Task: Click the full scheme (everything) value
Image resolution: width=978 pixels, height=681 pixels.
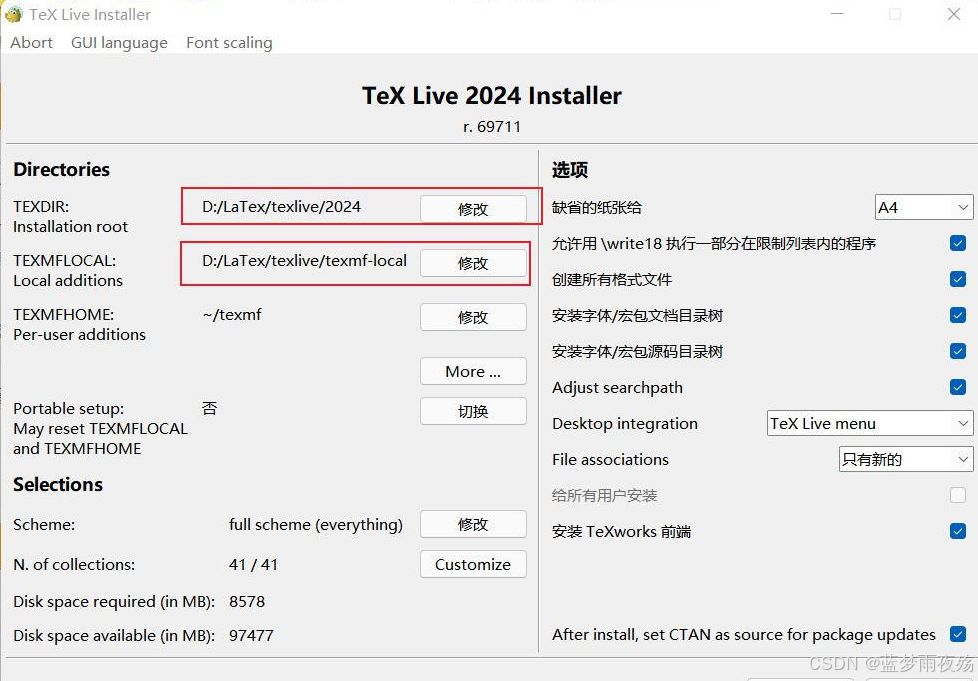Action: point(316,524)
